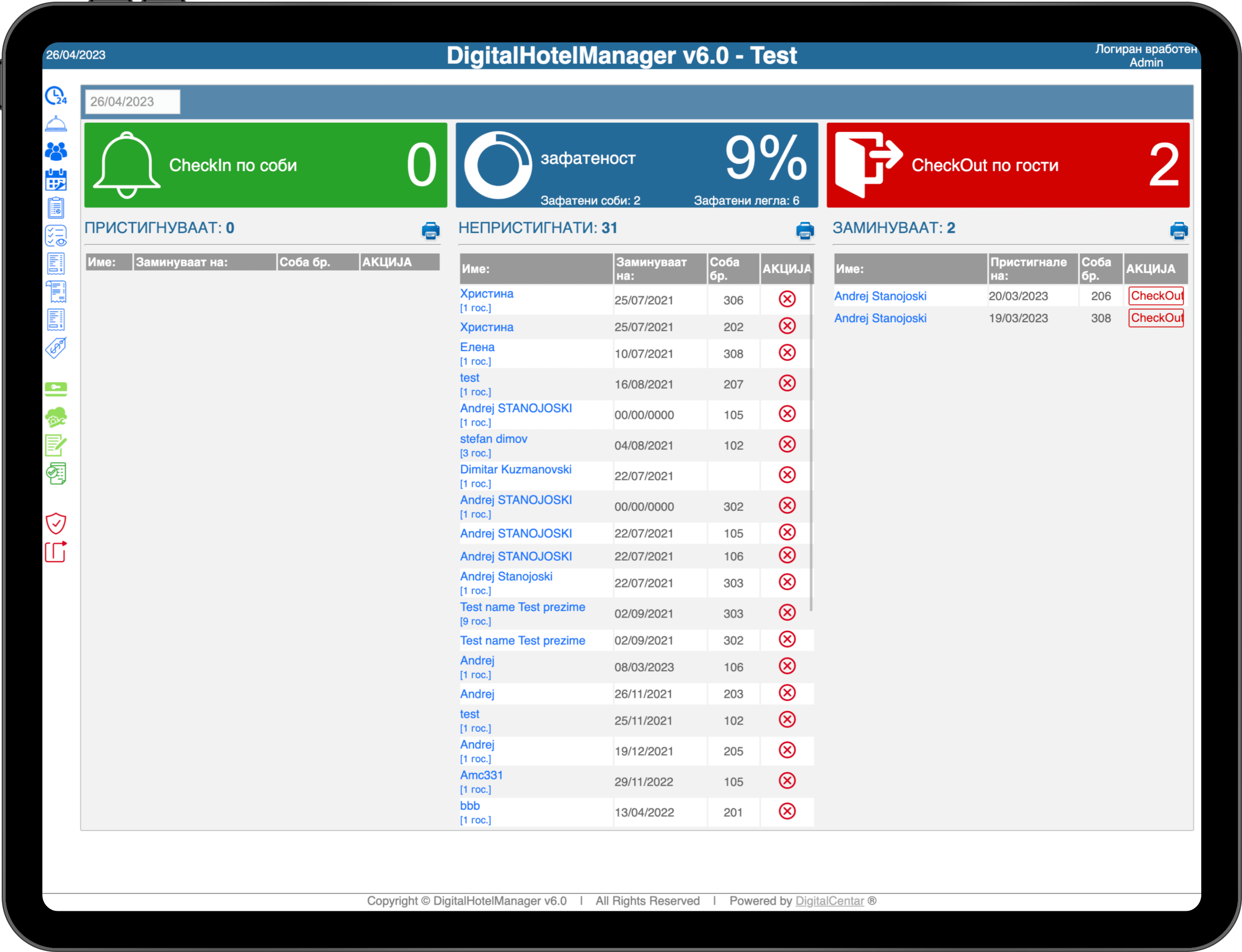1242x952 pixels.
Task: Click the 26/04/2023 date input field
Action: pyautogui.click(x=132, y=101)
